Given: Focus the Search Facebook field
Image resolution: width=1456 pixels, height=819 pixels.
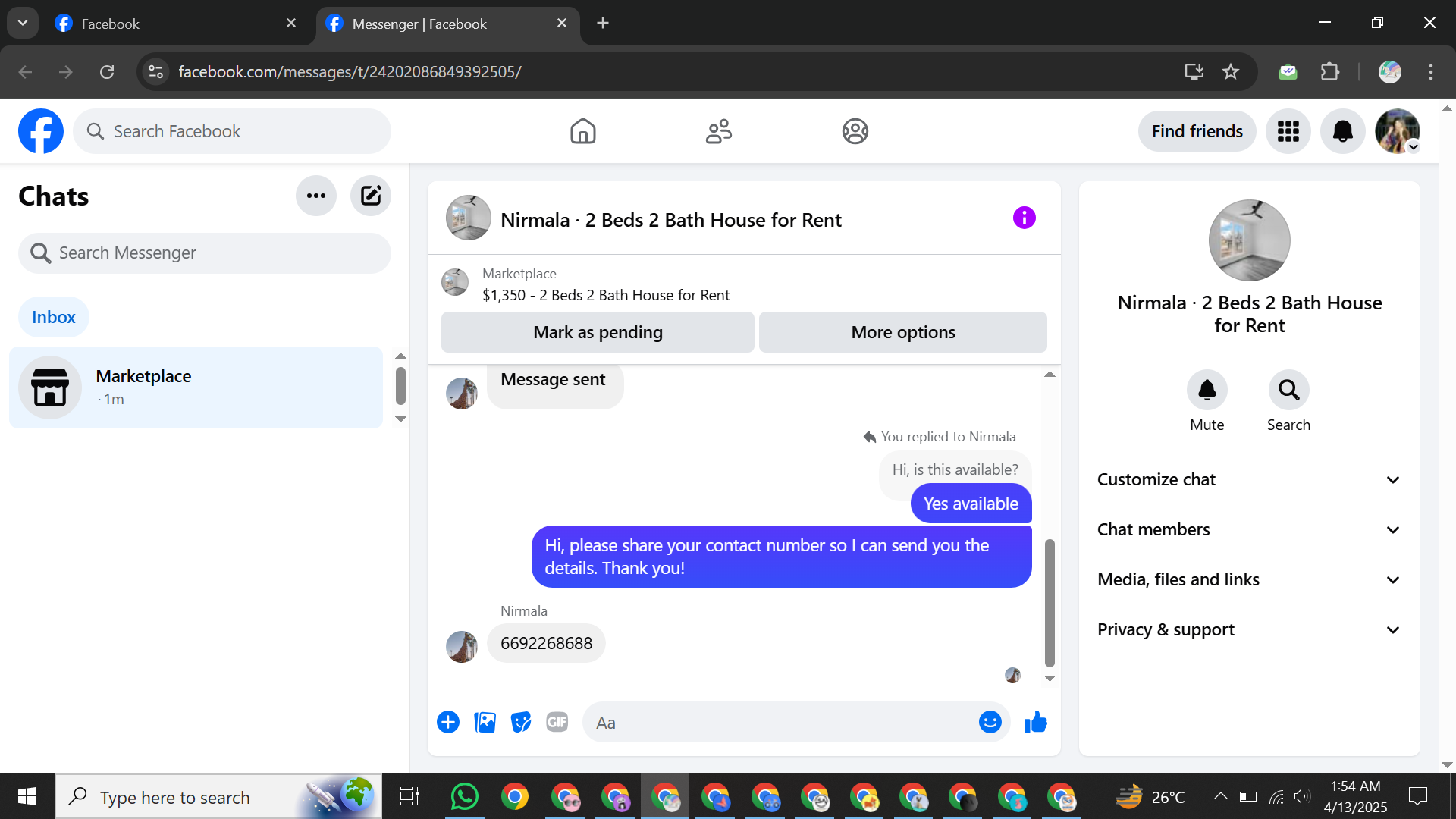Looking at the screenshot, I should (x=232, y=131).
